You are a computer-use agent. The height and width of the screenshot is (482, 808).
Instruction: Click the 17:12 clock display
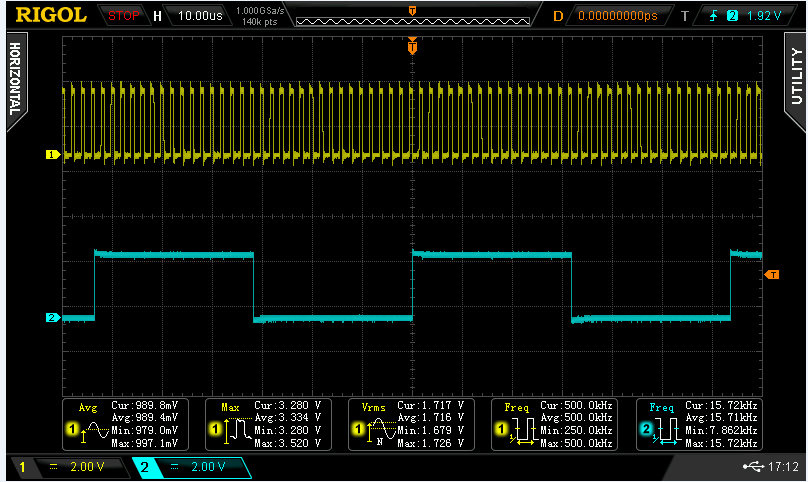[x=783, y=467]
